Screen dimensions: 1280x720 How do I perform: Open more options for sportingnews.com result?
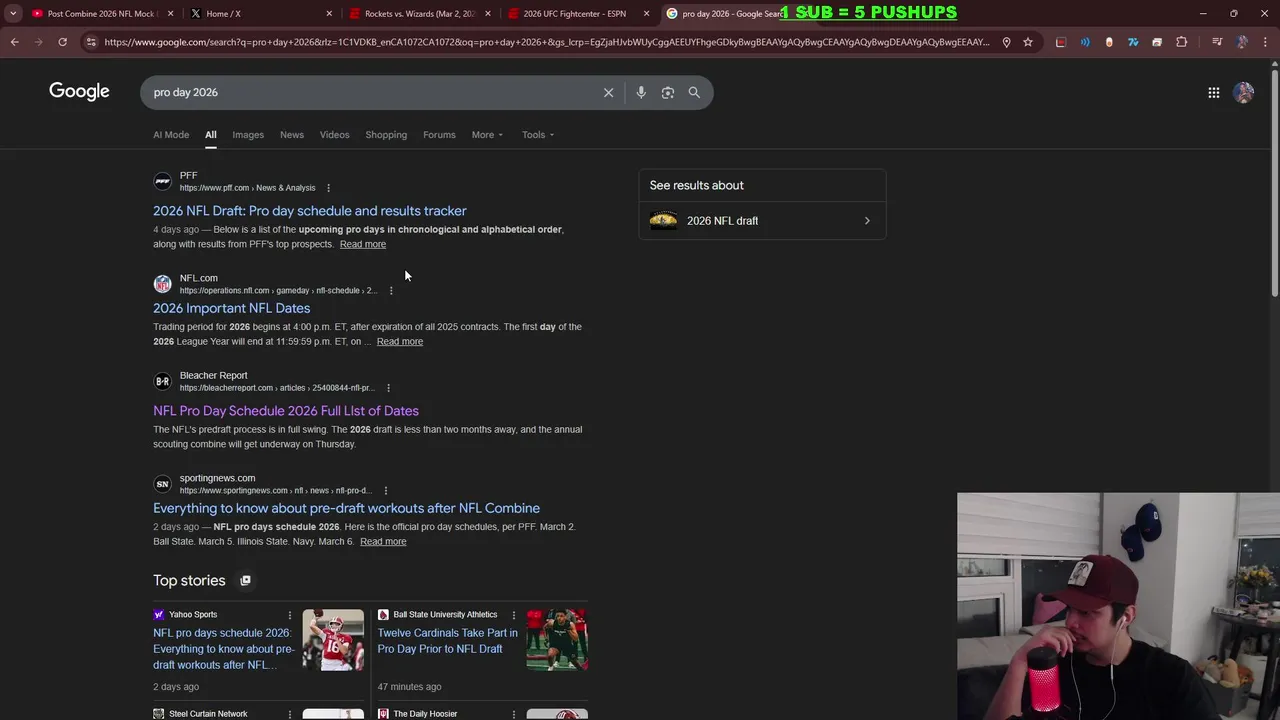point(385,491)
